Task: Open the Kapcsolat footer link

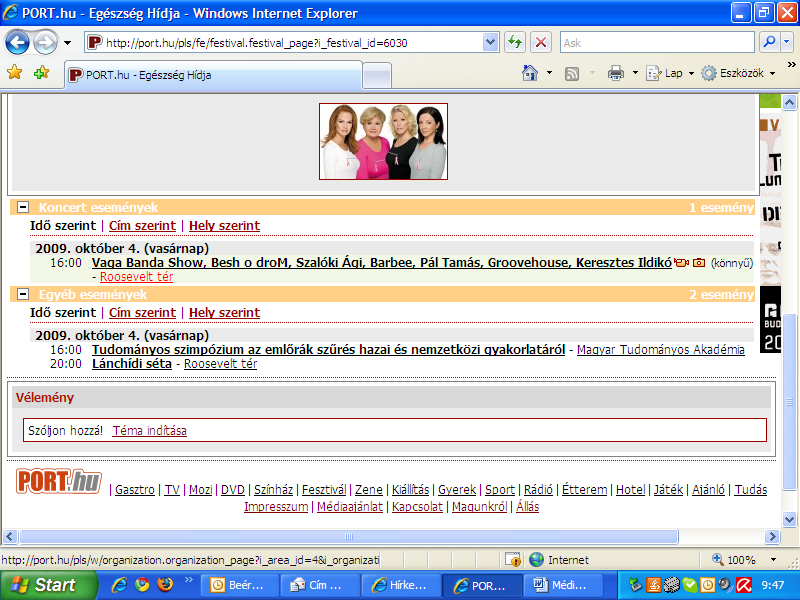Action: 417,507
